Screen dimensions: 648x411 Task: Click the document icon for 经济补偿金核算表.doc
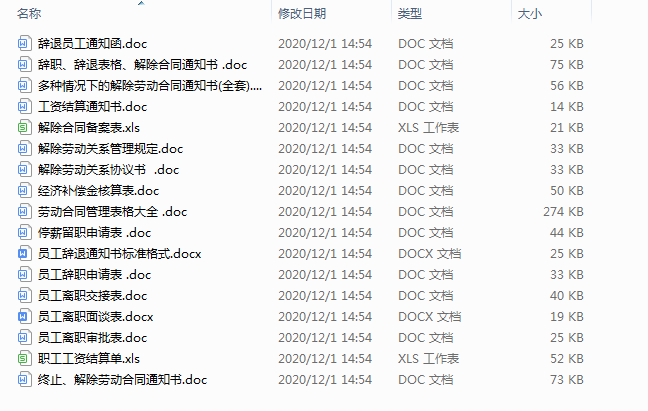pyautogui.click(x=24, y=190)
